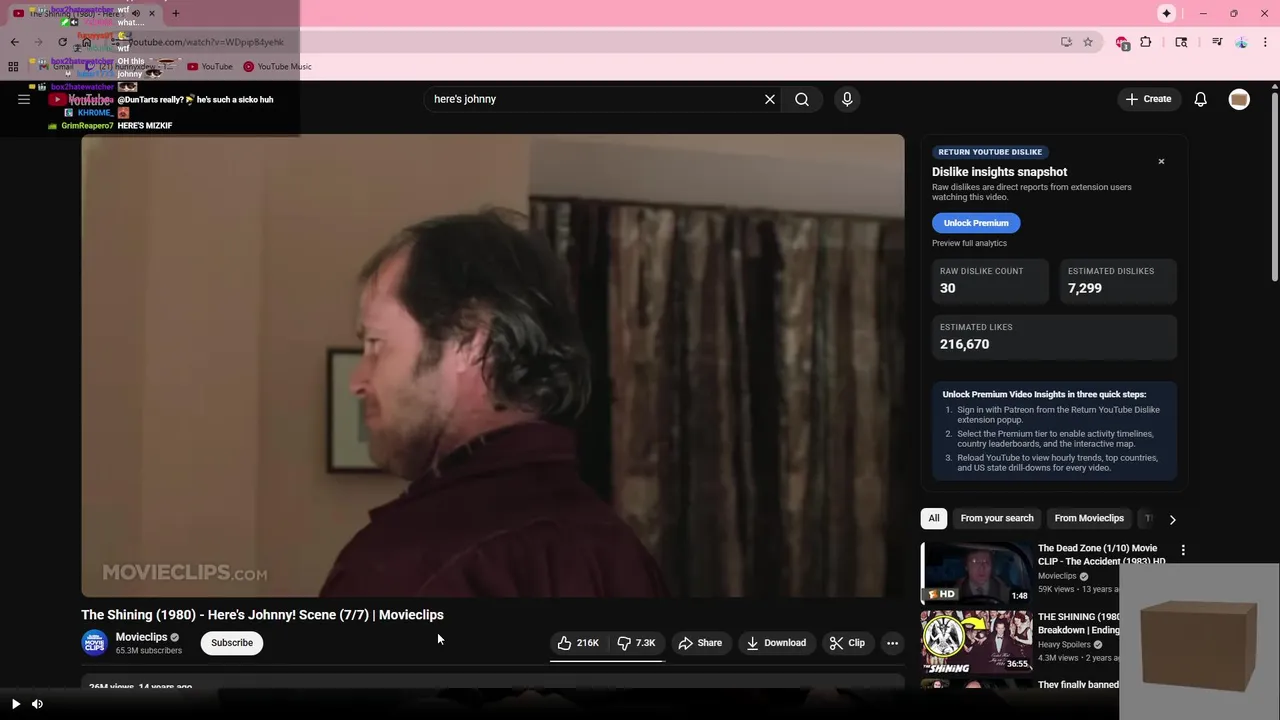The image size is (1280, 720).
Task: Open Movieclips channel name link
Action: point(141,637)
